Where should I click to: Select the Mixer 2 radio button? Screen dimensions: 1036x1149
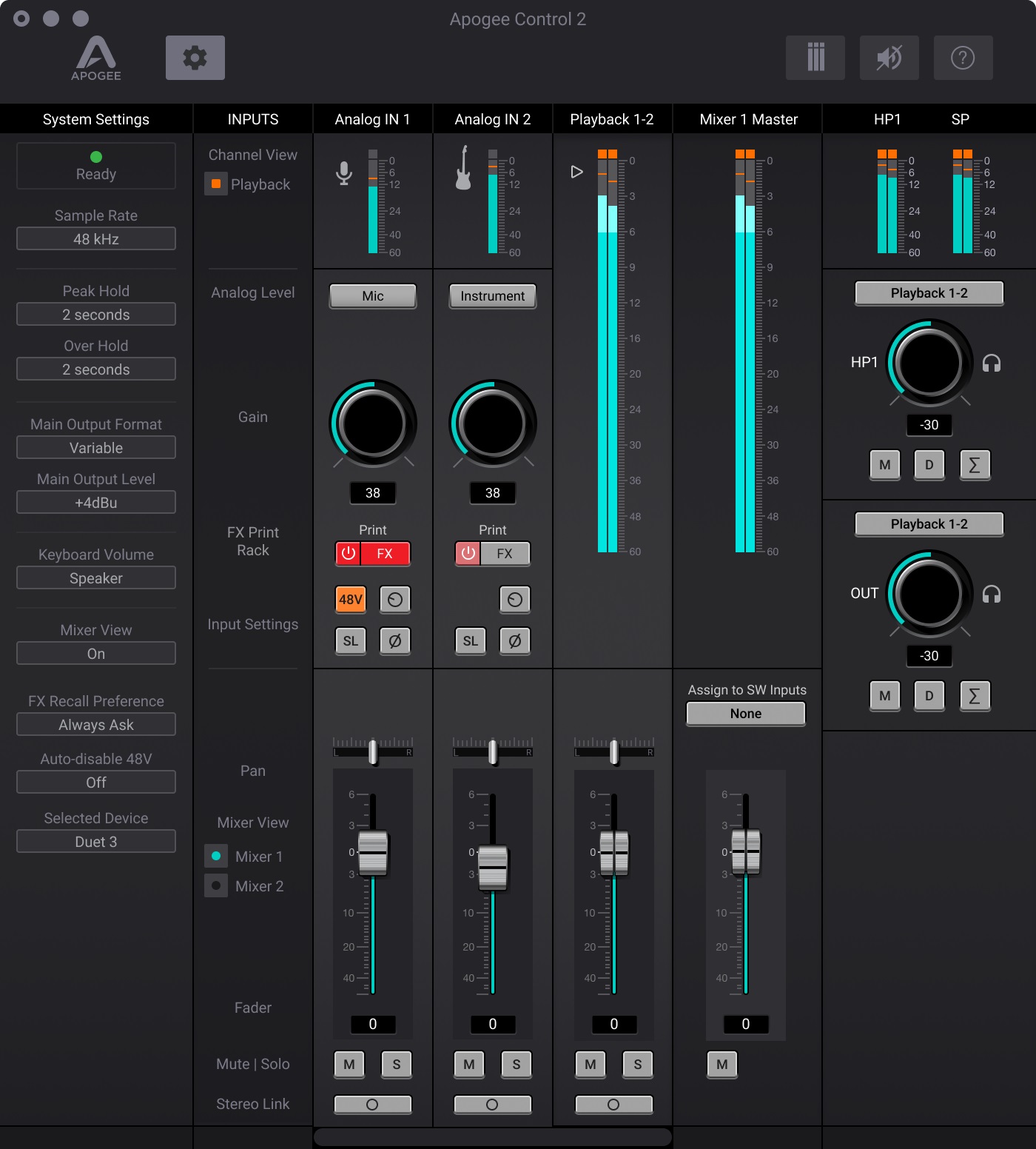point(215,885)
